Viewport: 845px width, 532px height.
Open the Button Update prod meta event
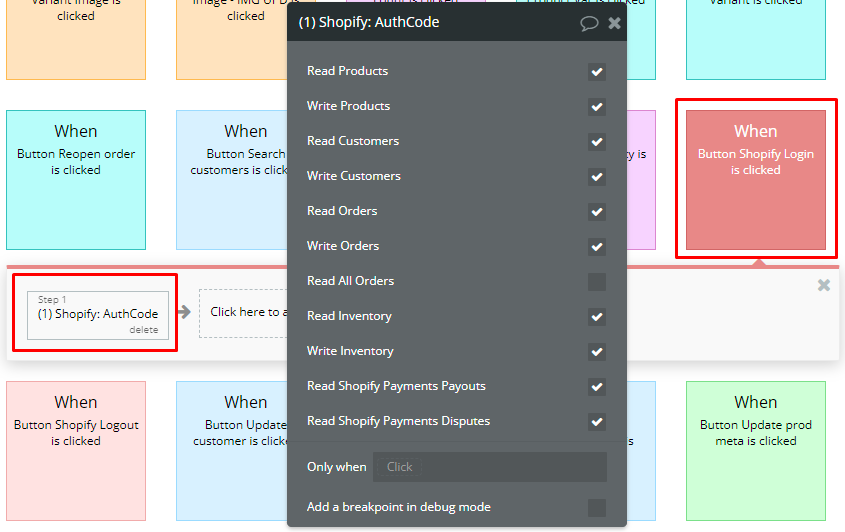tap(756, 451)
